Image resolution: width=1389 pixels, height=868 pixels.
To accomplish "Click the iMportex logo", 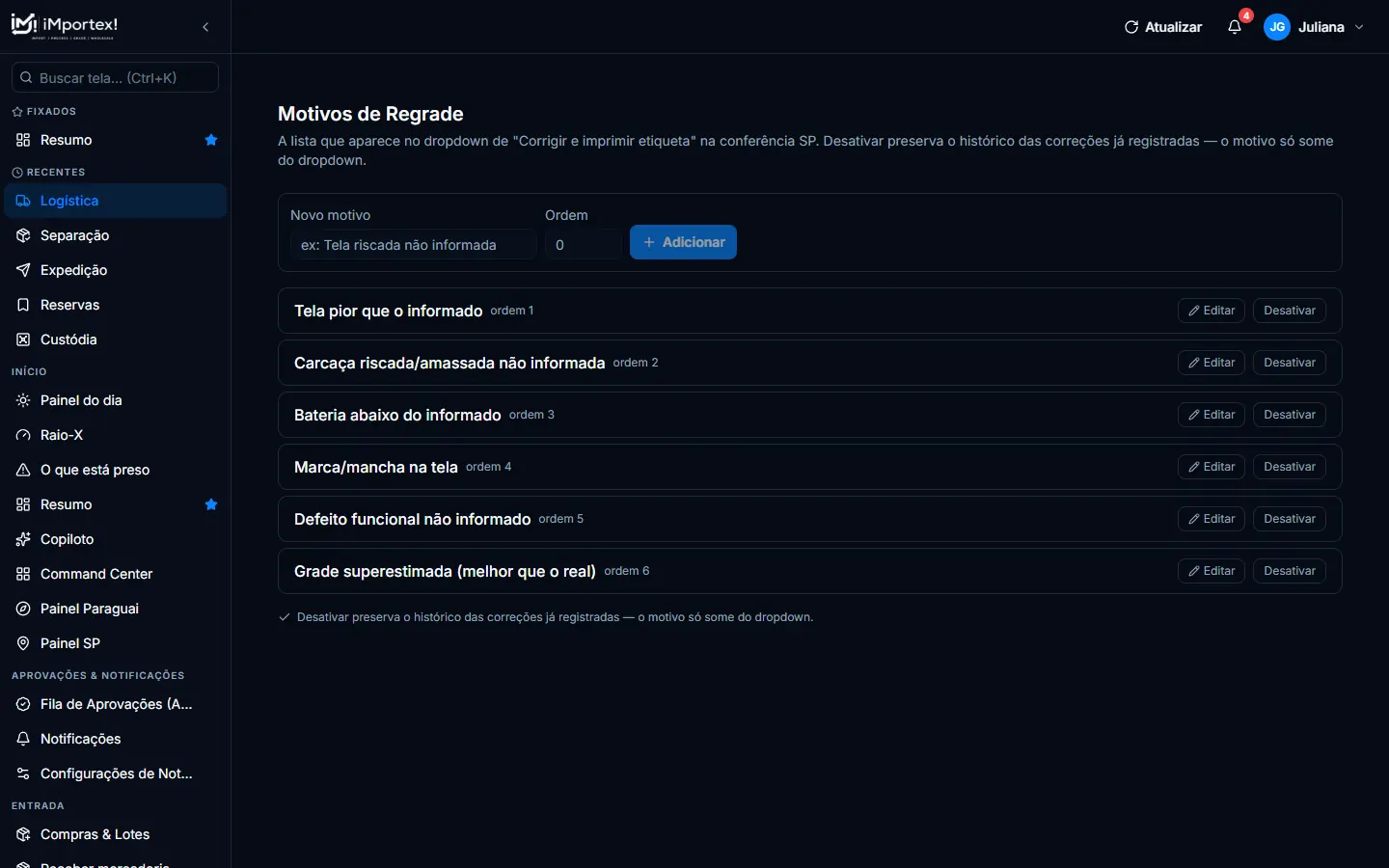I will [x=65, y=26].
